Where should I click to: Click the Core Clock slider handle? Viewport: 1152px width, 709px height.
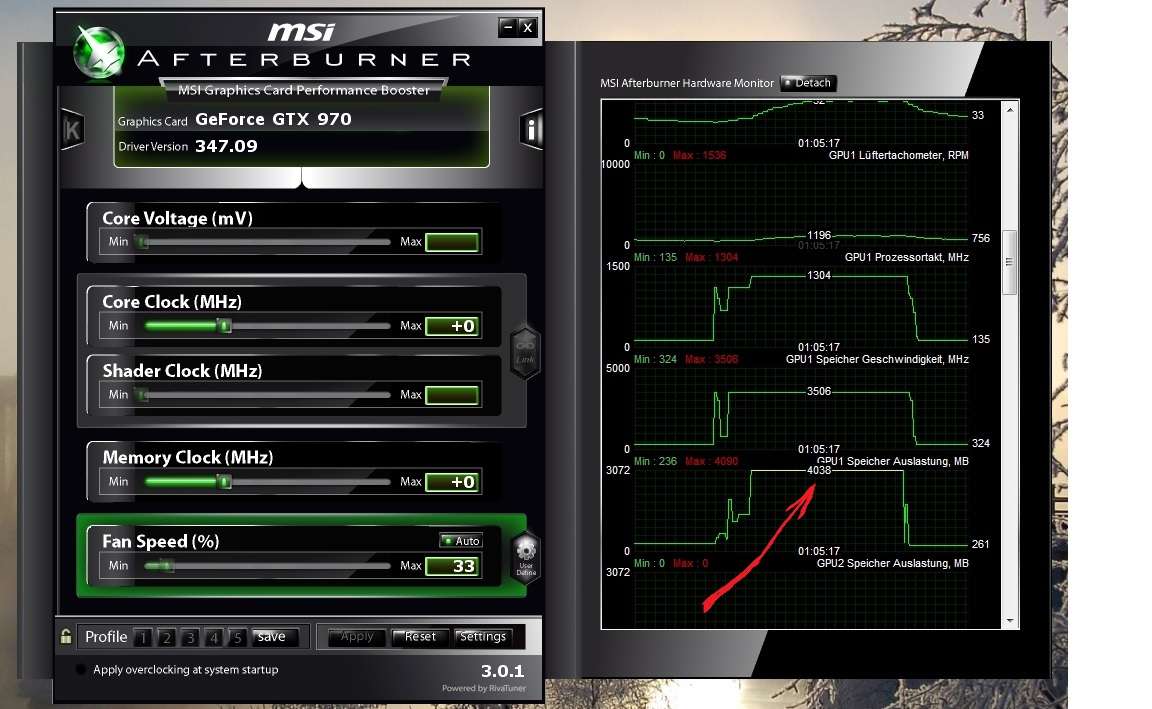(x=225, y=325)
